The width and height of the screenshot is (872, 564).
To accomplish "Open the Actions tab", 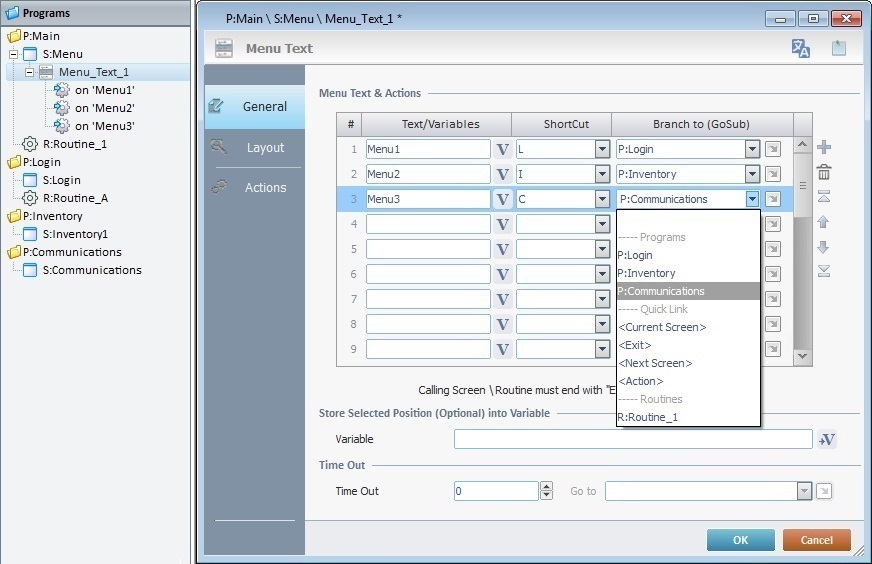I will [265, 188].
